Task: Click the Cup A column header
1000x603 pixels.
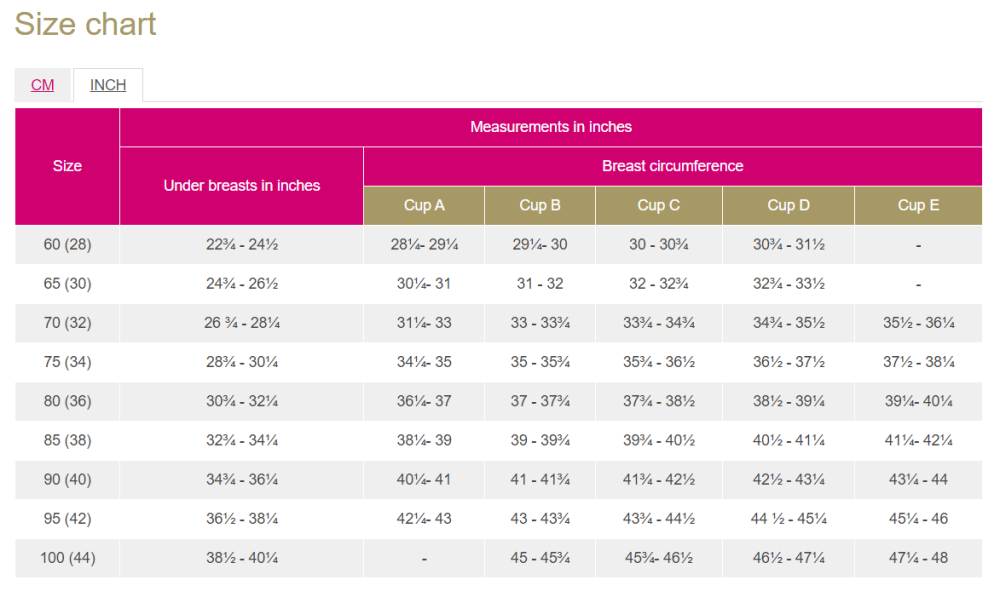Action: click(x=424, y=205)
